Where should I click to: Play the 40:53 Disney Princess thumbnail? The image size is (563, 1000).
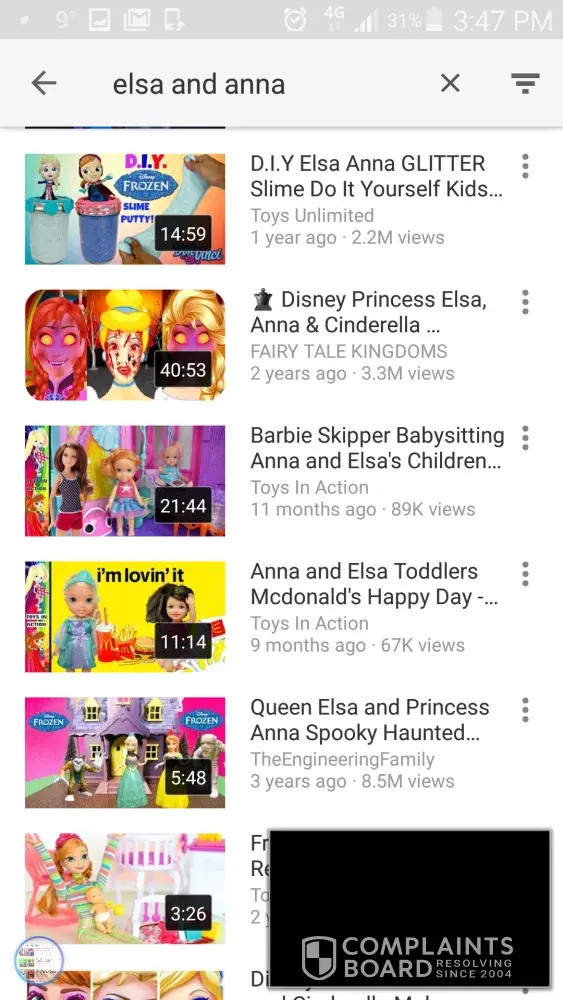[125, 344]
